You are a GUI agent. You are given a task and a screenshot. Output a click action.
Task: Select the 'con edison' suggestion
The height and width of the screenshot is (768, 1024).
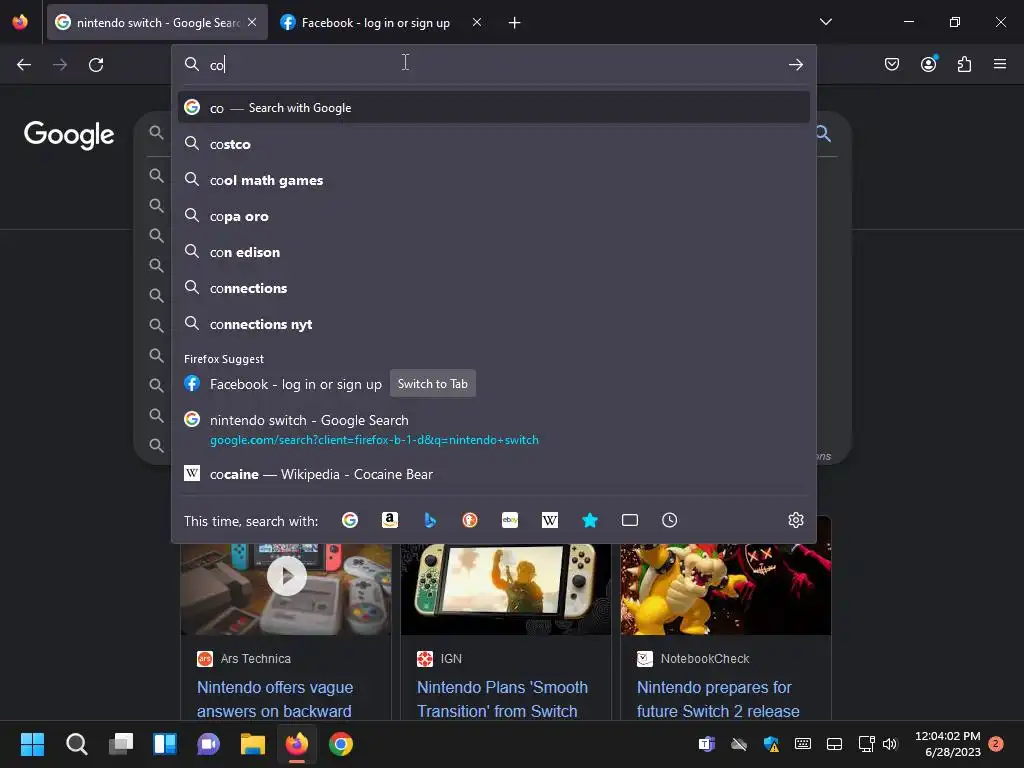coord(494,251)
